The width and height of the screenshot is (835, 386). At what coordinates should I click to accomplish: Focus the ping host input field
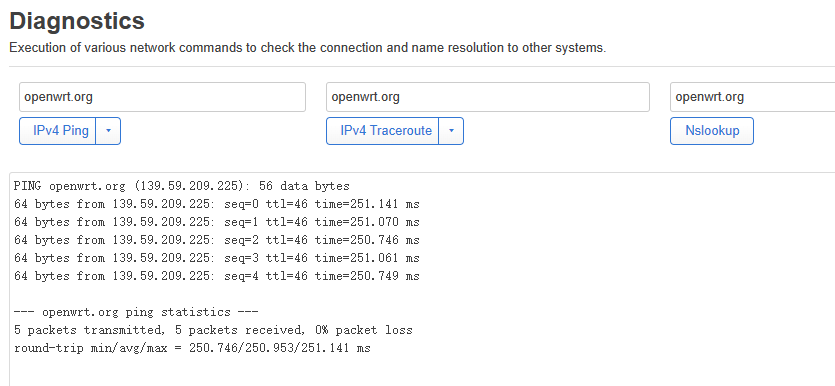[x=162, y=97]
